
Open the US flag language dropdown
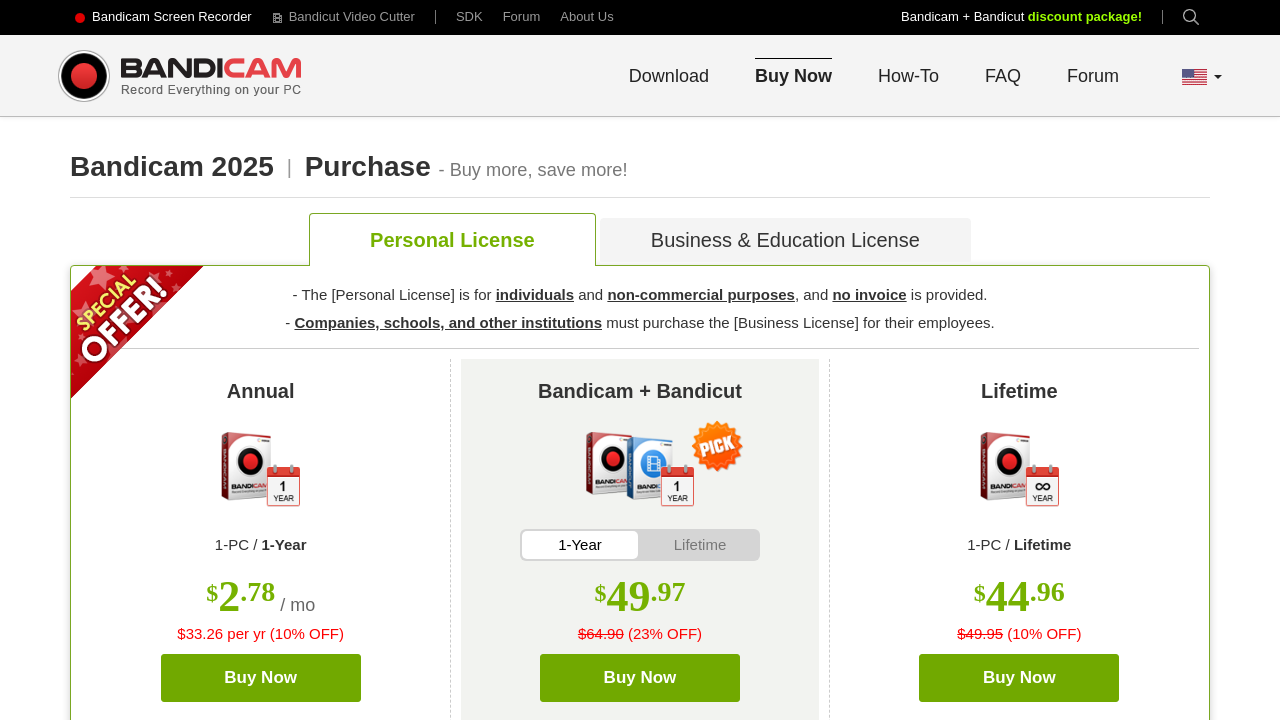[x=1201, y=77]
